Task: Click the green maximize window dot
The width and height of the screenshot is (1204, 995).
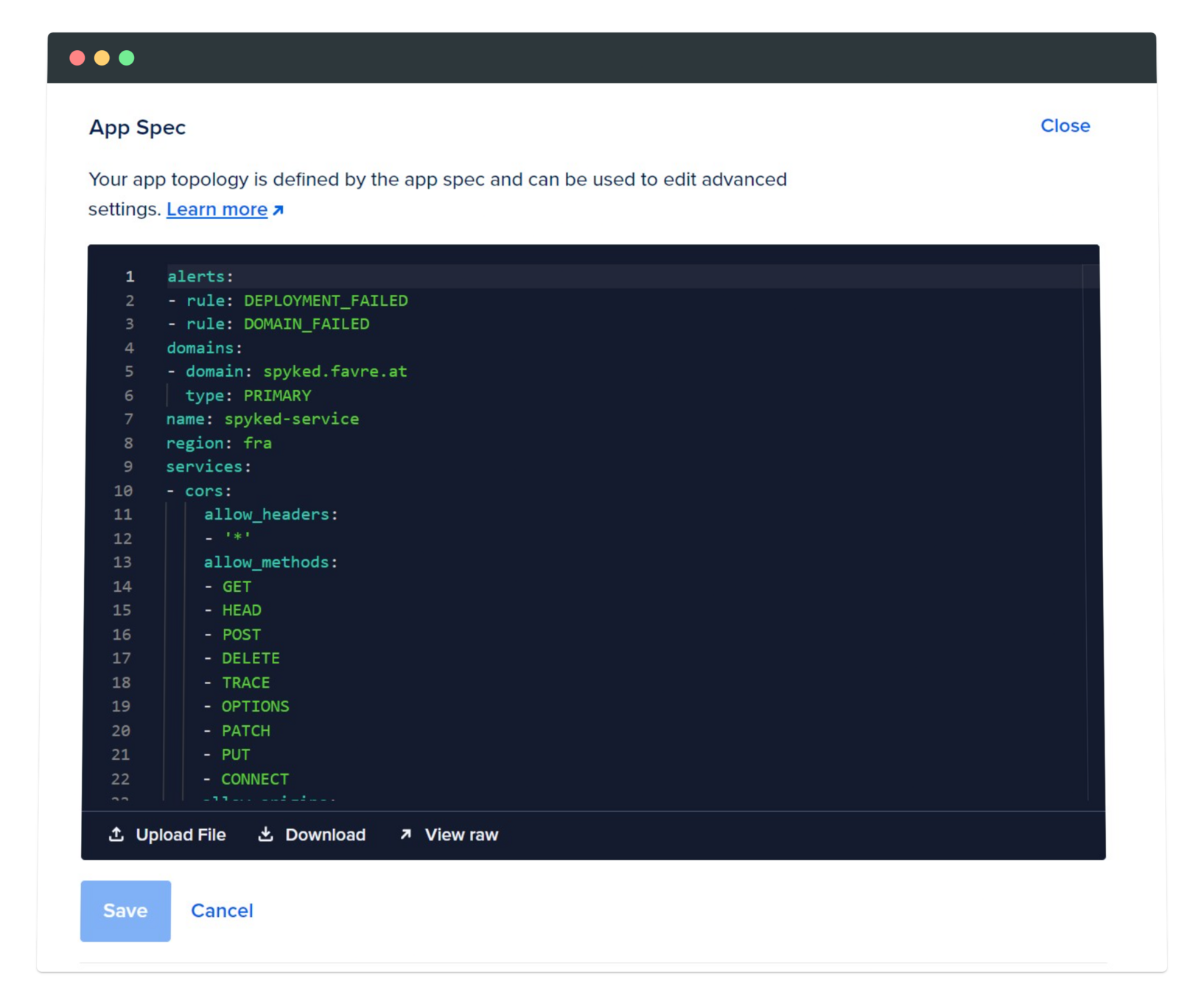Action: pyautogui.click(x=127, y=58)
